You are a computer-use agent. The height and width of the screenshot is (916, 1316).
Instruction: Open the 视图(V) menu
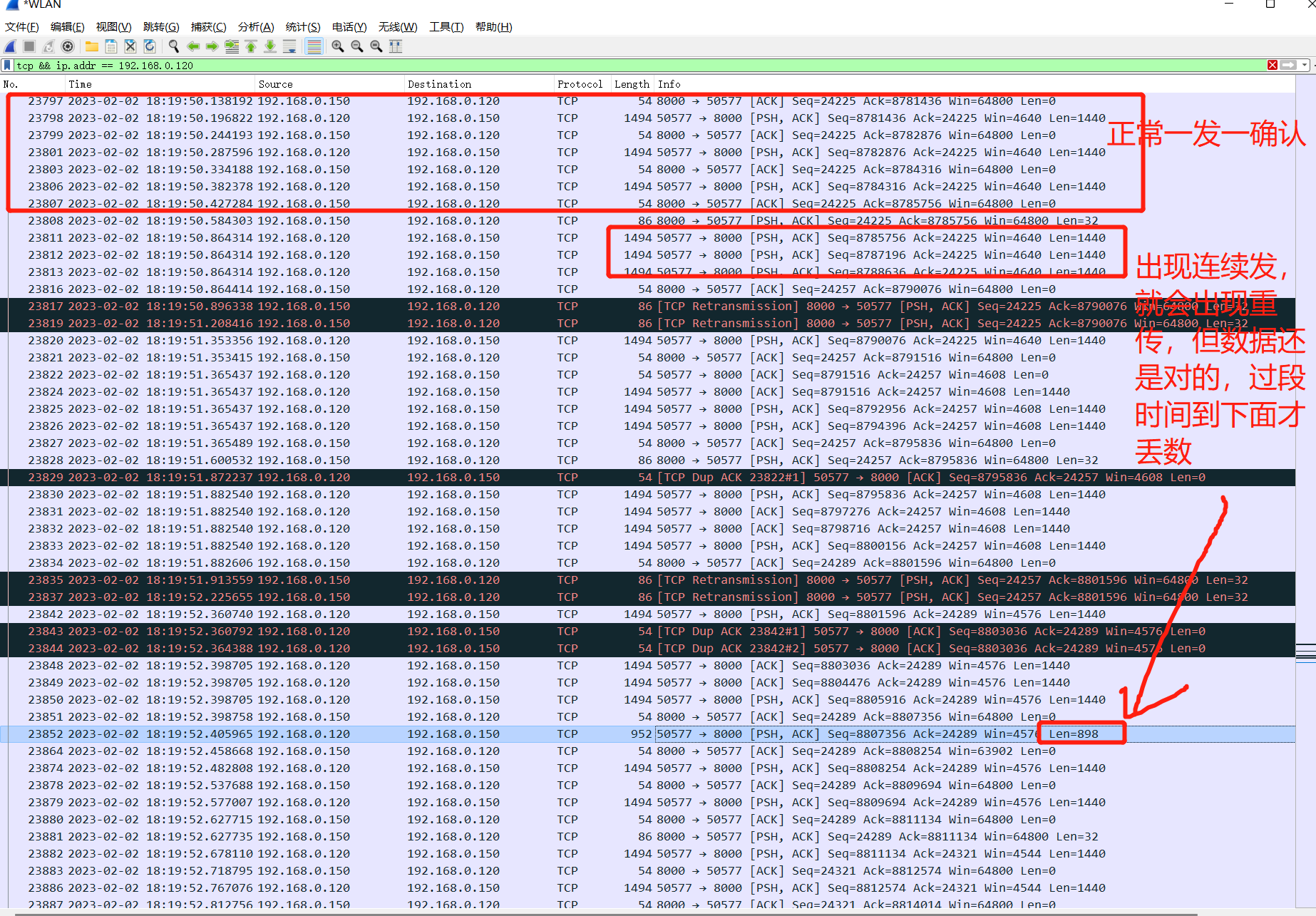pyautogui.click(x=113, y=27)
